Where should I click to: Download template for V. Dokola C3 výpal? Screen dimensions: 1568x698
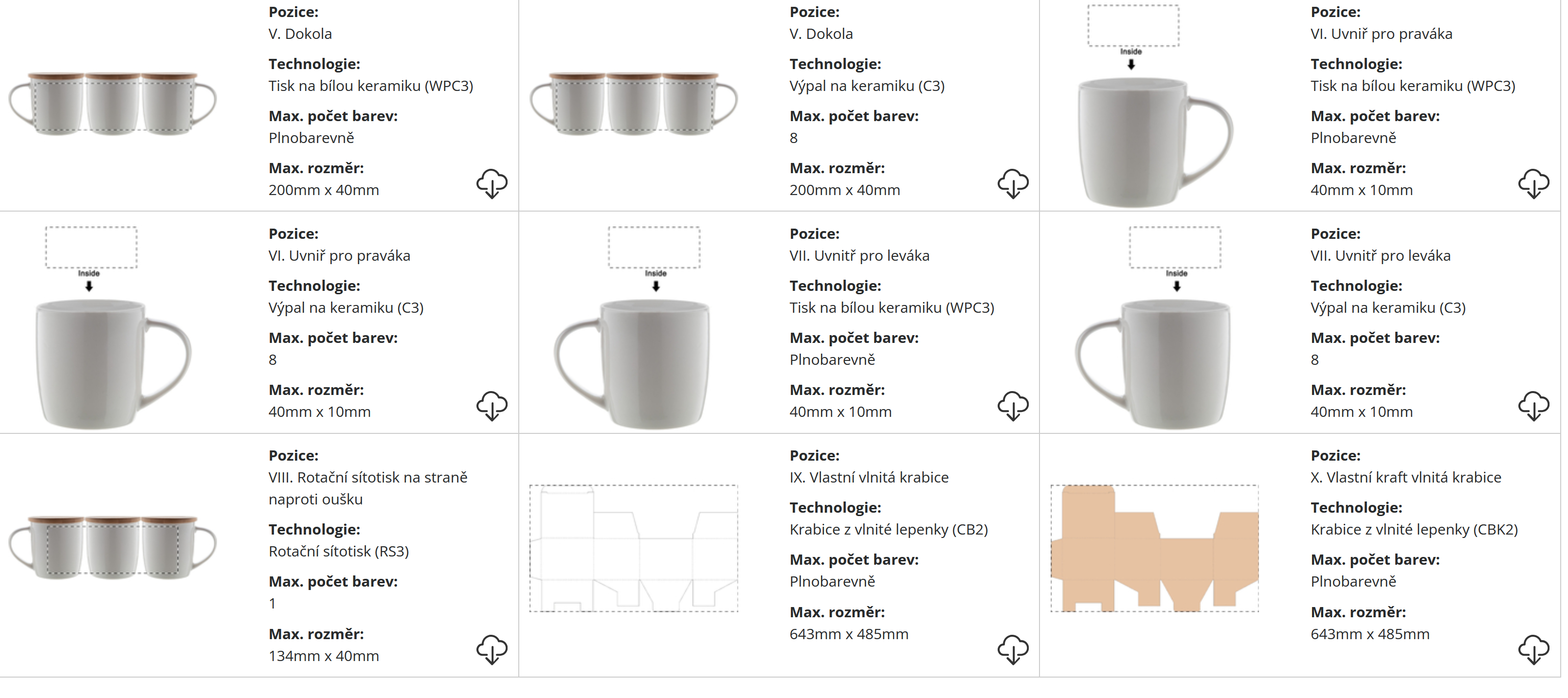[1013, 183]
